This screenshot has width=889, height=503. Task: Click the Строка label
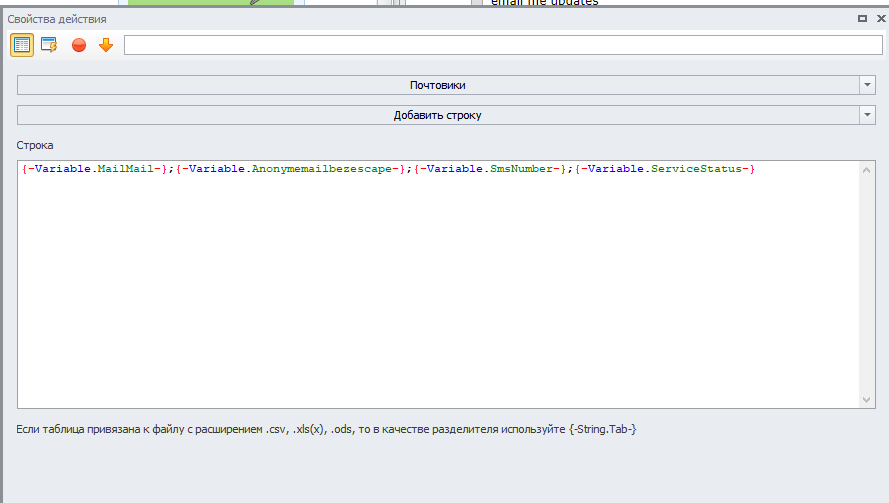point(35,145)
